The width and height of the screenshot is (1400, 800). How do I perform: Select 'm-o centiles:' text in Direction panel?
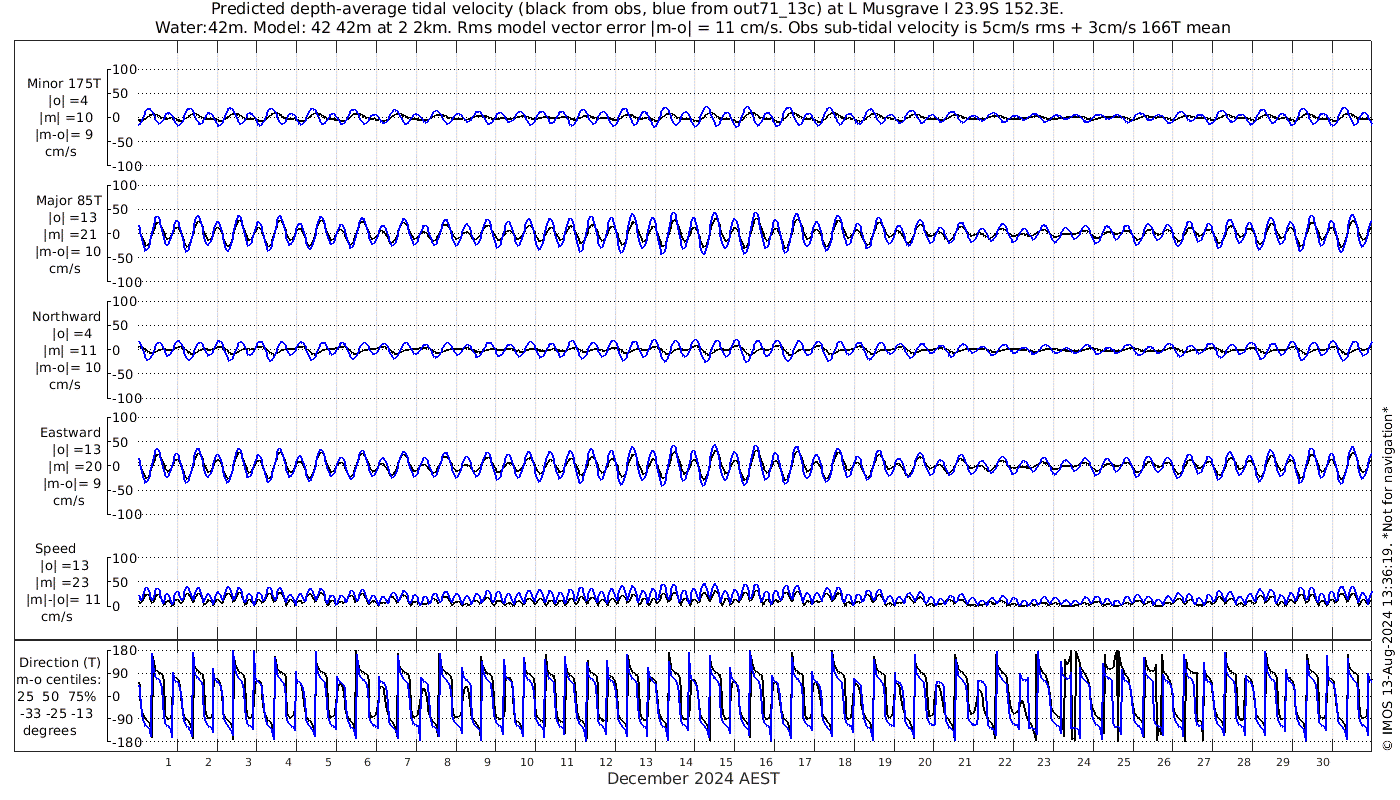(x=58, y=679)
